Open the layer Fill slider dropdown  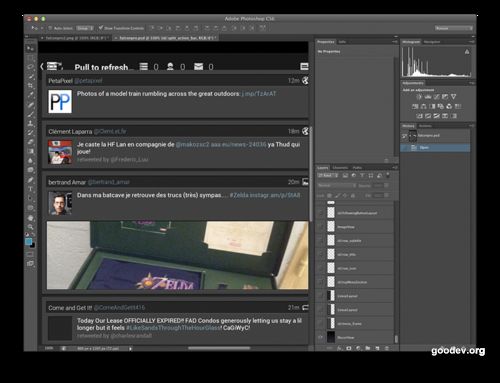pos(386,195)
